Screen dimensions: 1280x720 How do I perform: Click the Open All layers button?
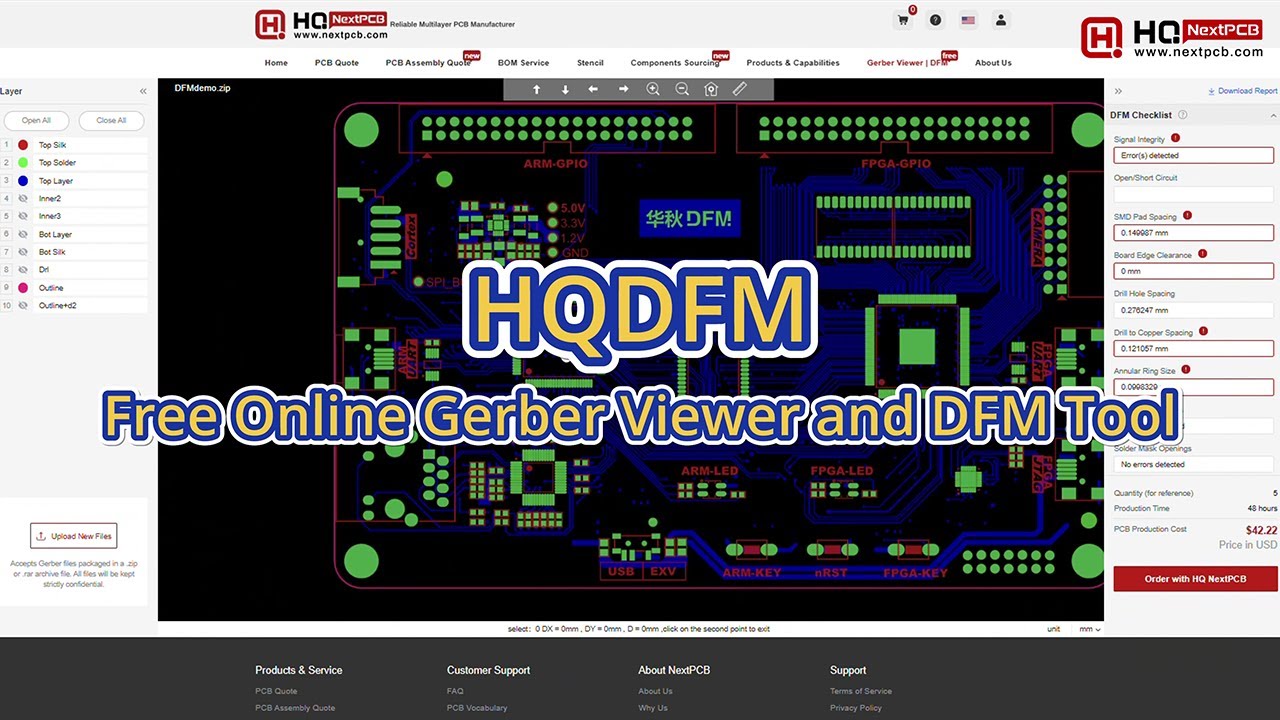pyautogui.click(x=37, y=120)
